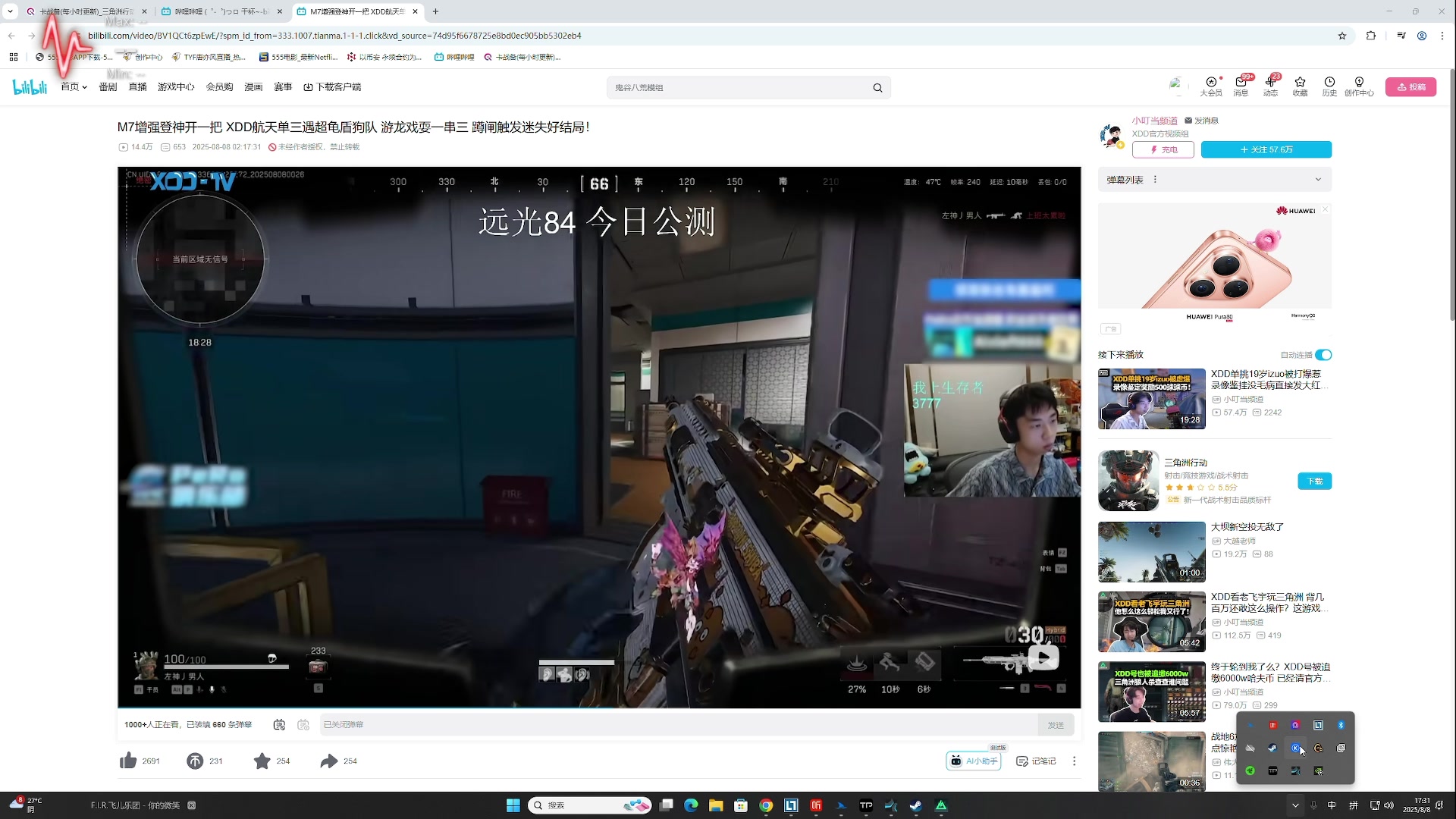This screenshot has height=819, width=1456.
Task: Open the 会员购 nav item
Action: pos(219,87)
